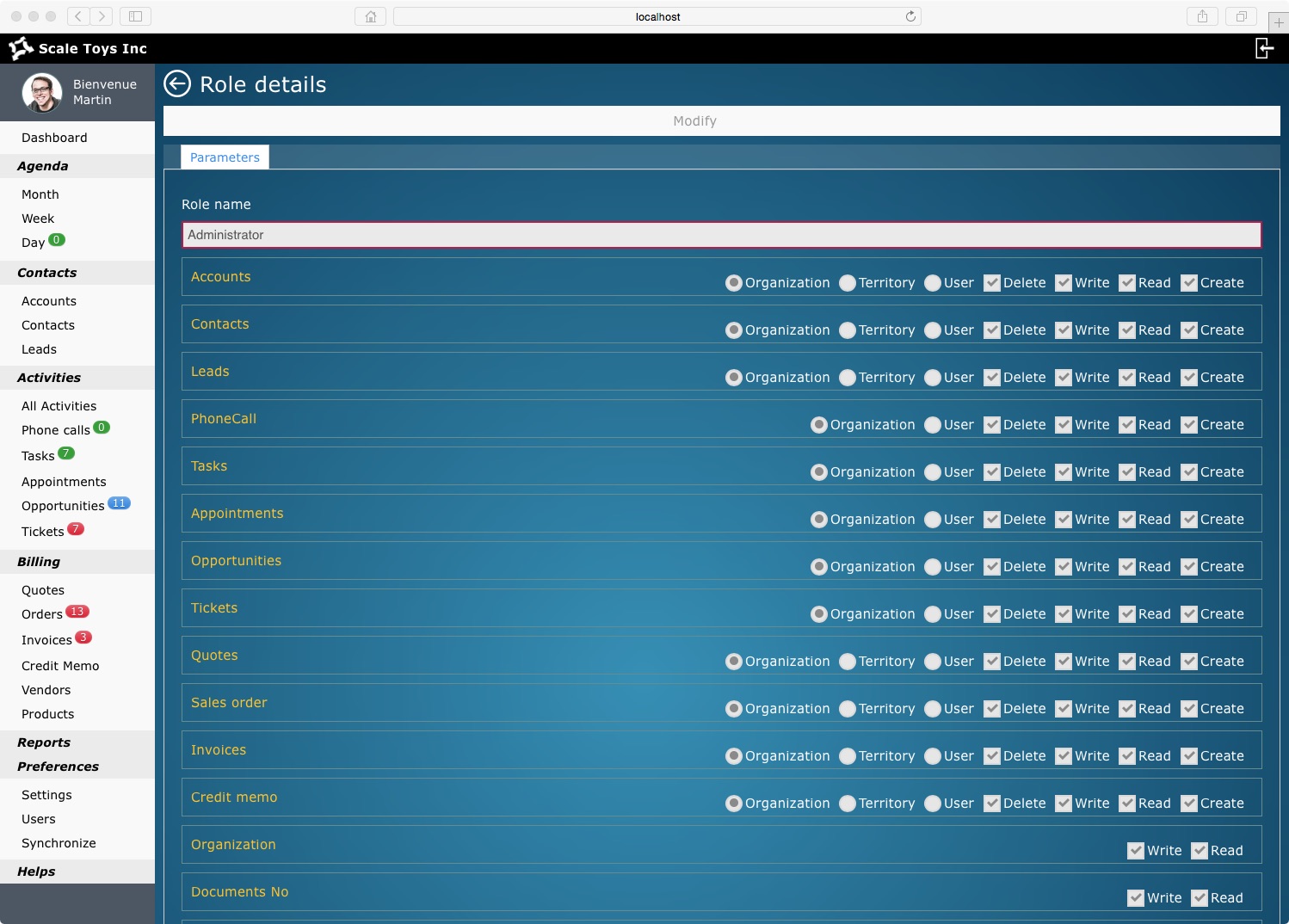Open Dashboard in sidebar
This screenshot has height=924, width=1289.
tap(54, 138)
